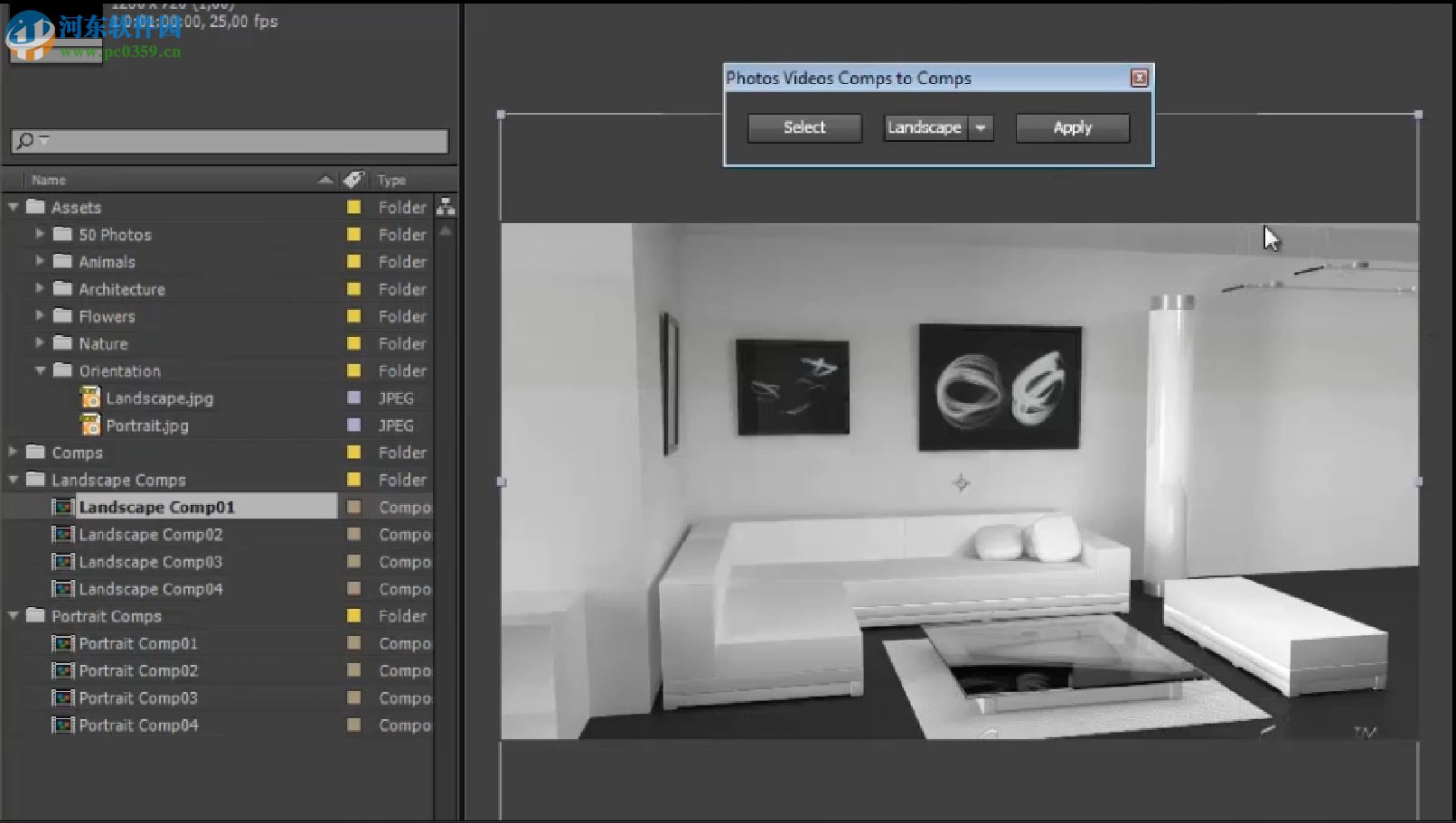1456x823 pixels.
Task: Click the label tag column icon
Action: tap(353, 180)
